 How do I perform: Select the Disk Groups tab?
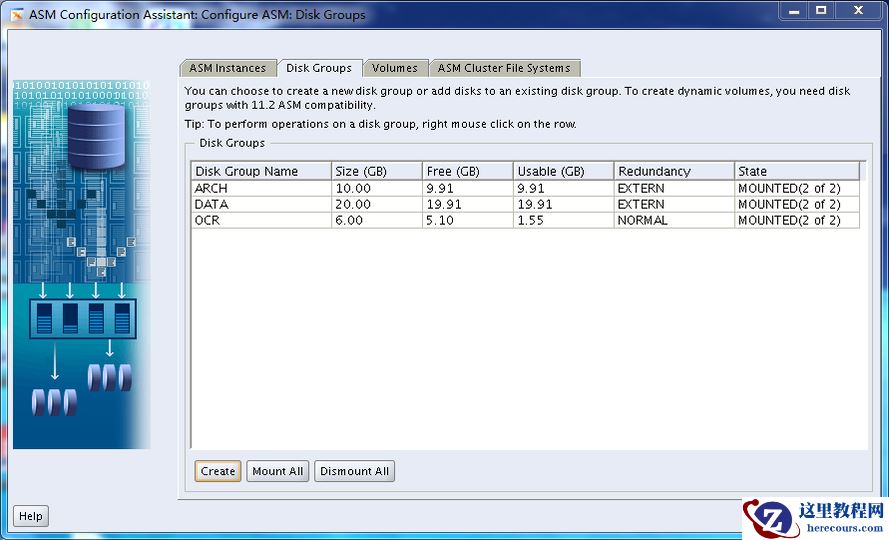[319, 68]
